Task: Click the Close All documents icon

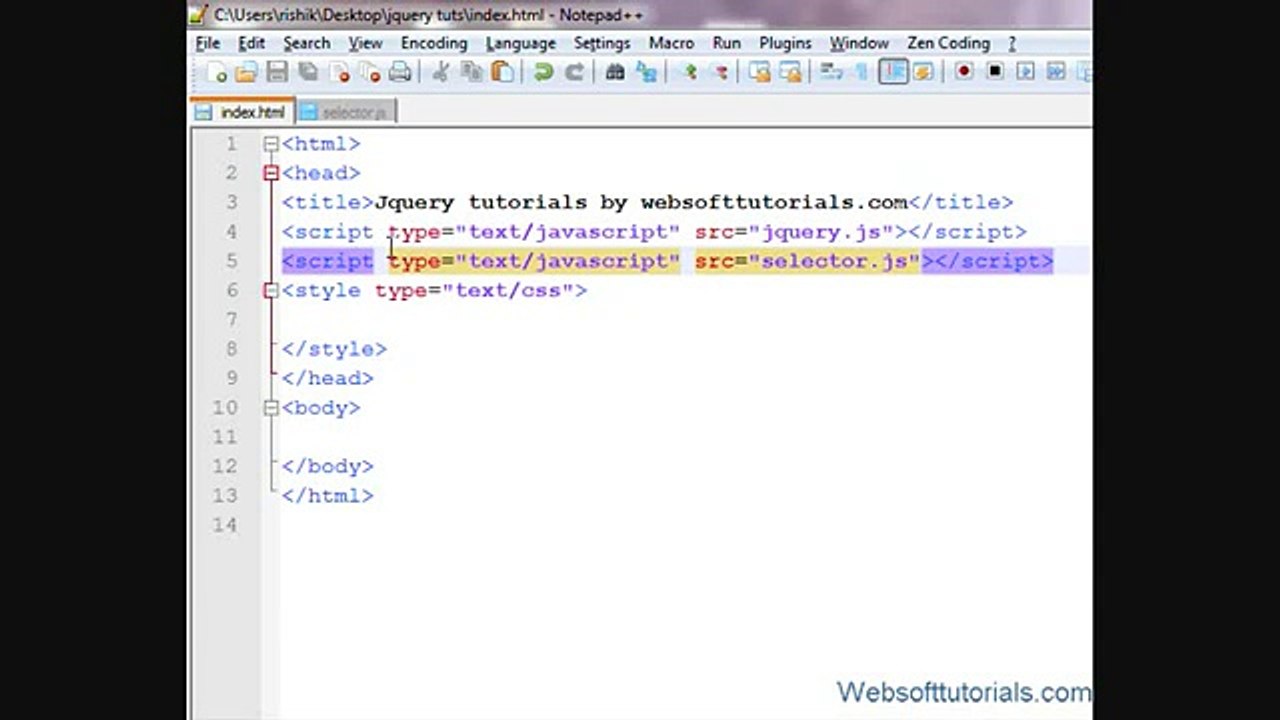Action: pos(370,72)
